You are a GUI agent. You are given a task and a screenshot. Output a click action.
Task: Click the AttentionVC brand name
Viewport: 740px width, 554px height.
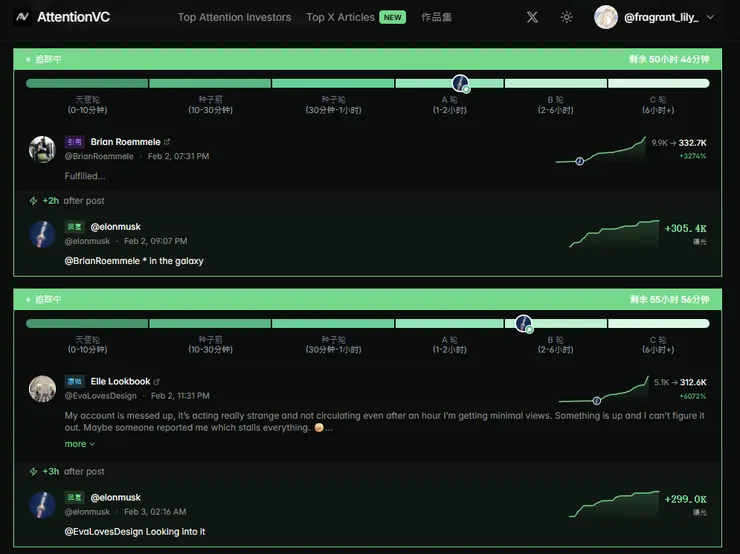click(x=74, y=17)
